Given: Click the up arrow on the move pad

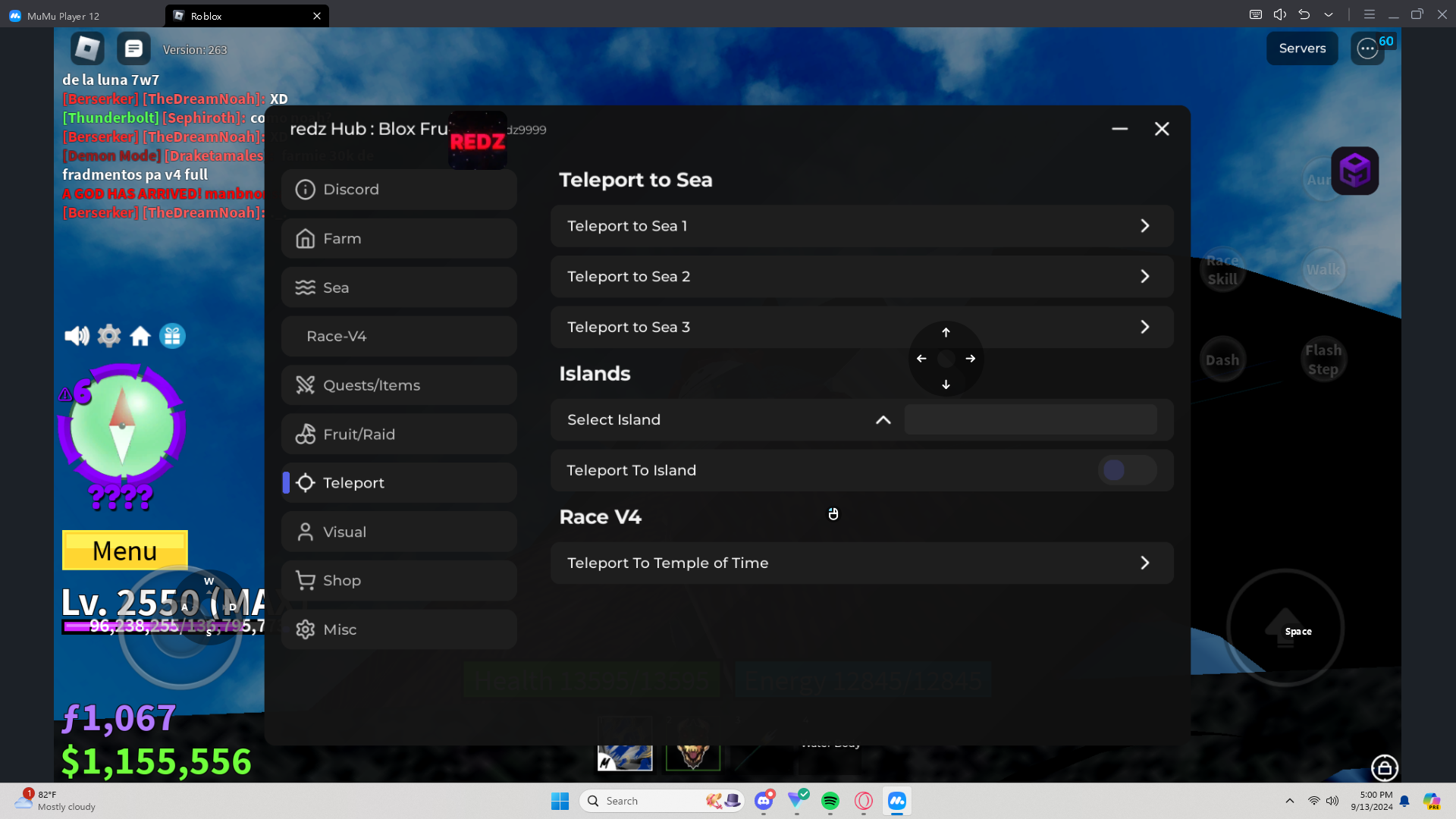Looking at the screenshot, I should point(946,333).
